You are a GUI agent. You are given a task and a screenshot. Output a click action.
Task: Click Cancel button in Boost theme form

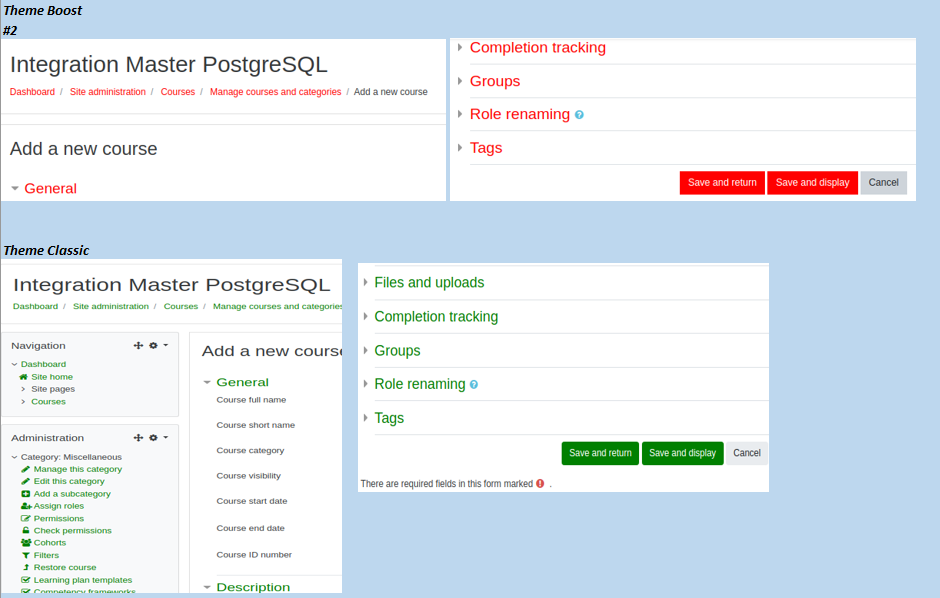coord(884,183)
